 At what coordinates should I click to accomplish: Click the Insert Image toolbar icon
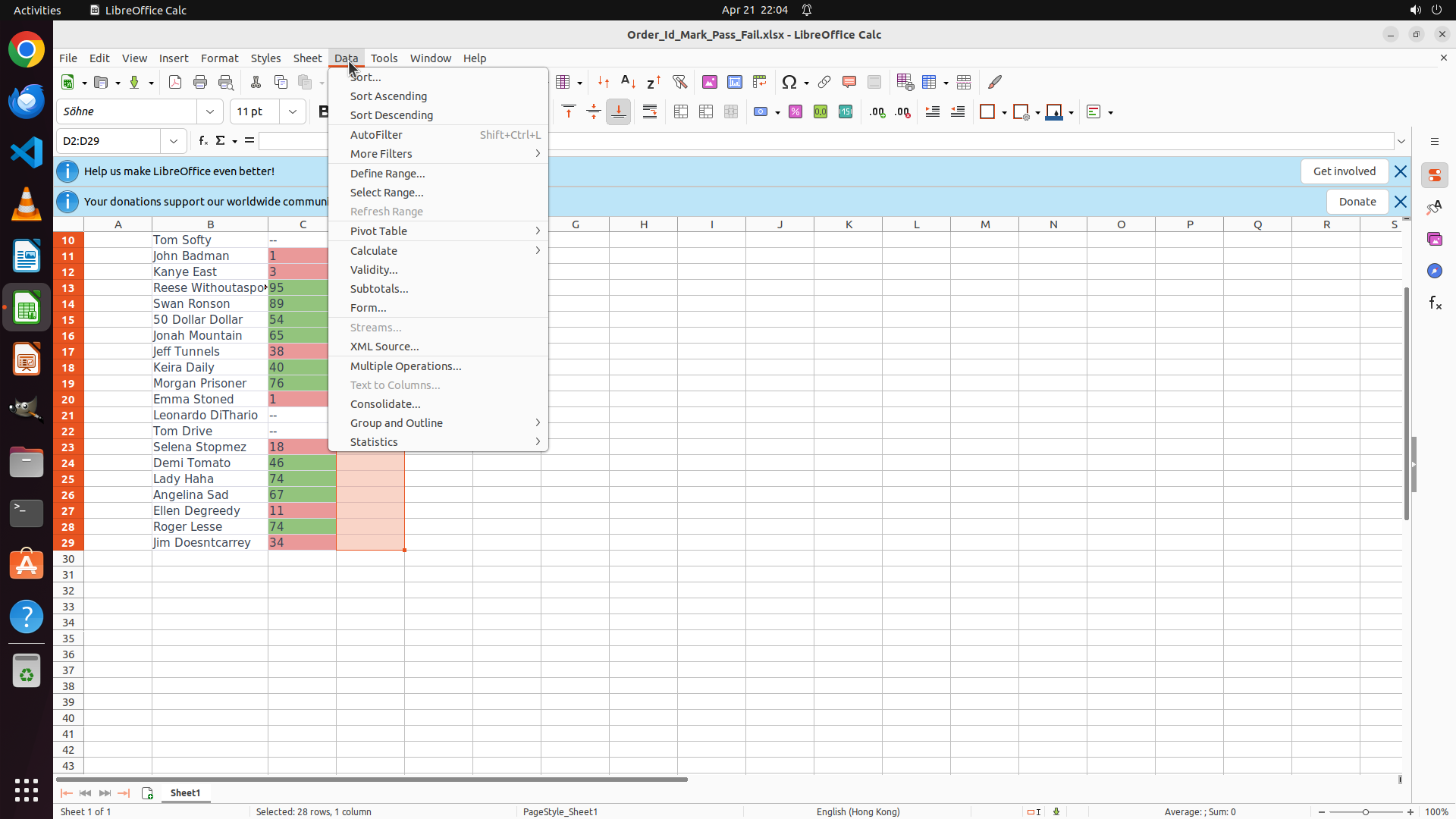pyautogui.click(x=710, y=82)
